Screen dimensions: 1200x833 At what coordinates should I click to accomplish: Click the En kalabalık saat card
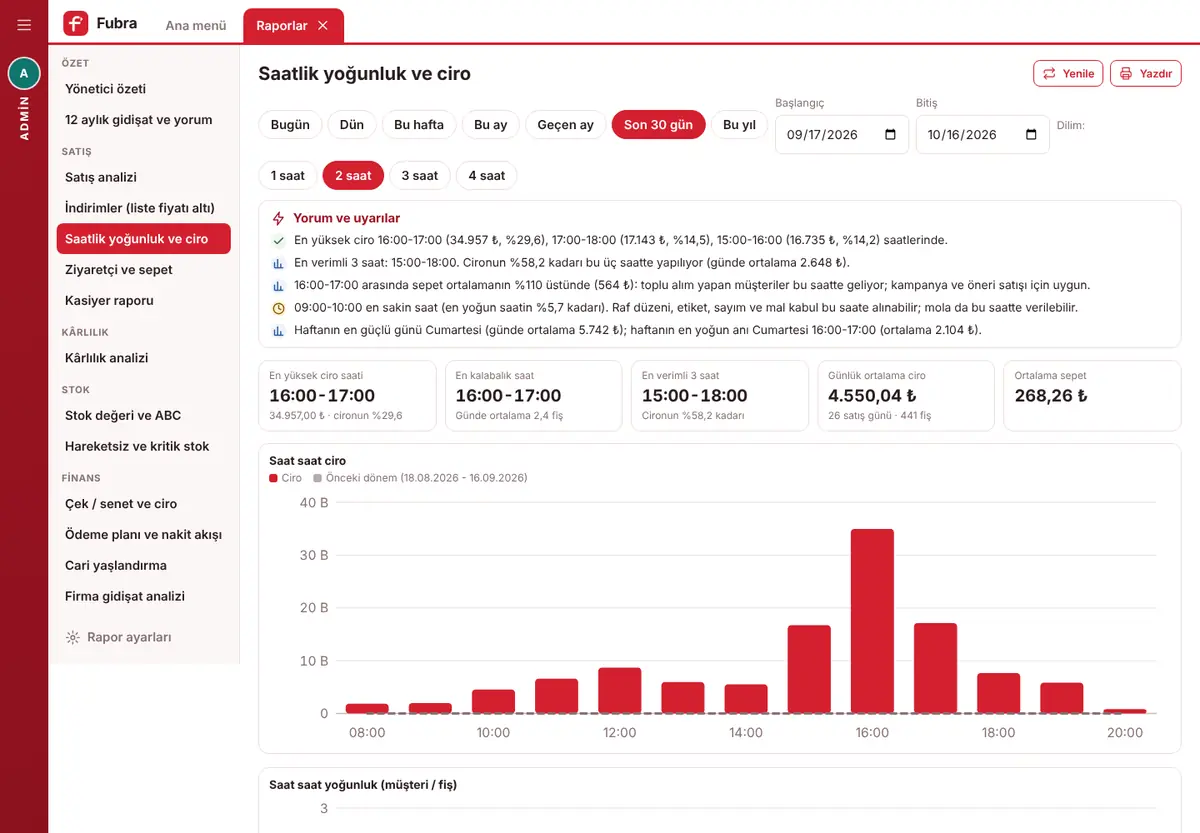coord(533,396)
